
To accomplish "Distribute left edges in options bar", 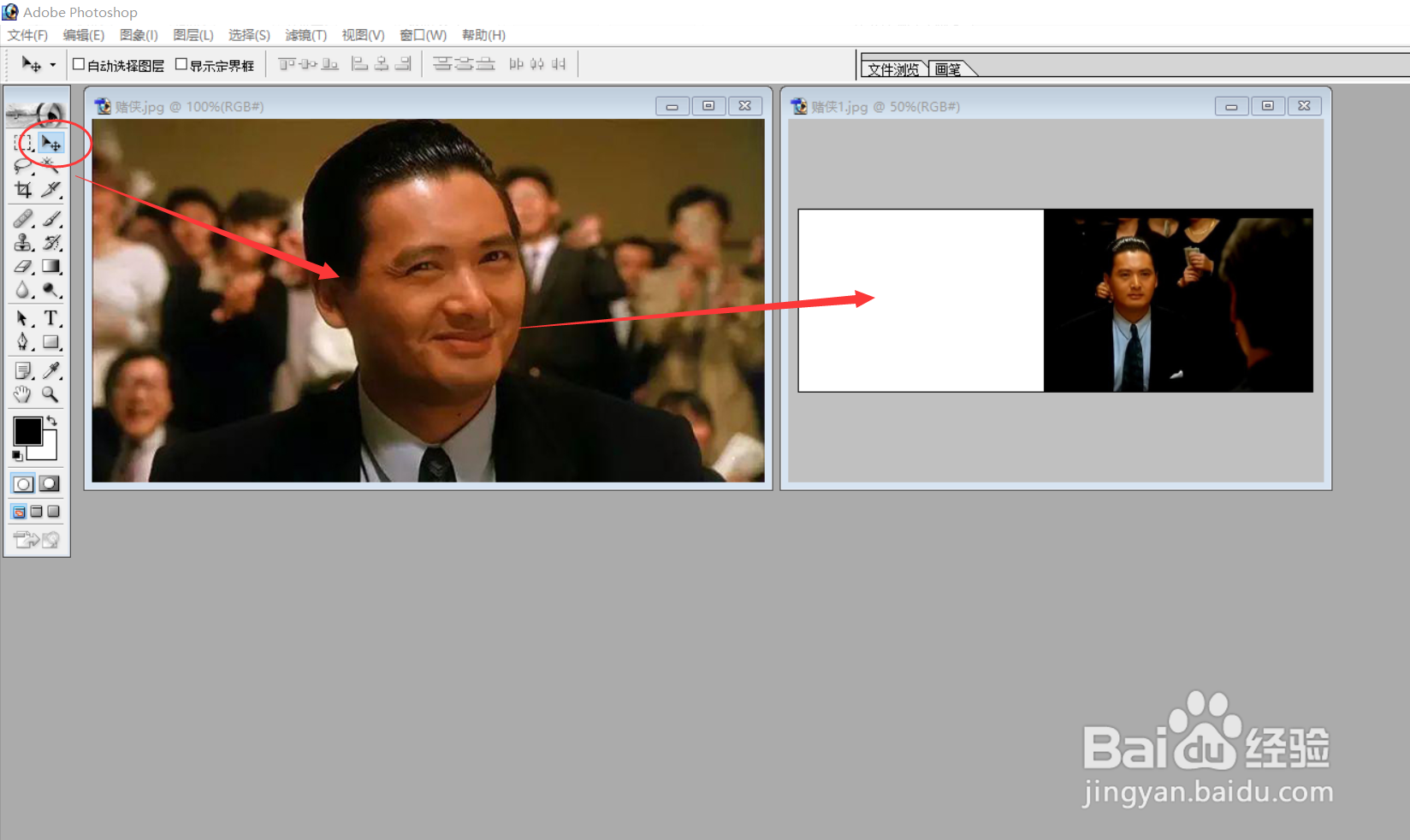I will tap(516, 64).
